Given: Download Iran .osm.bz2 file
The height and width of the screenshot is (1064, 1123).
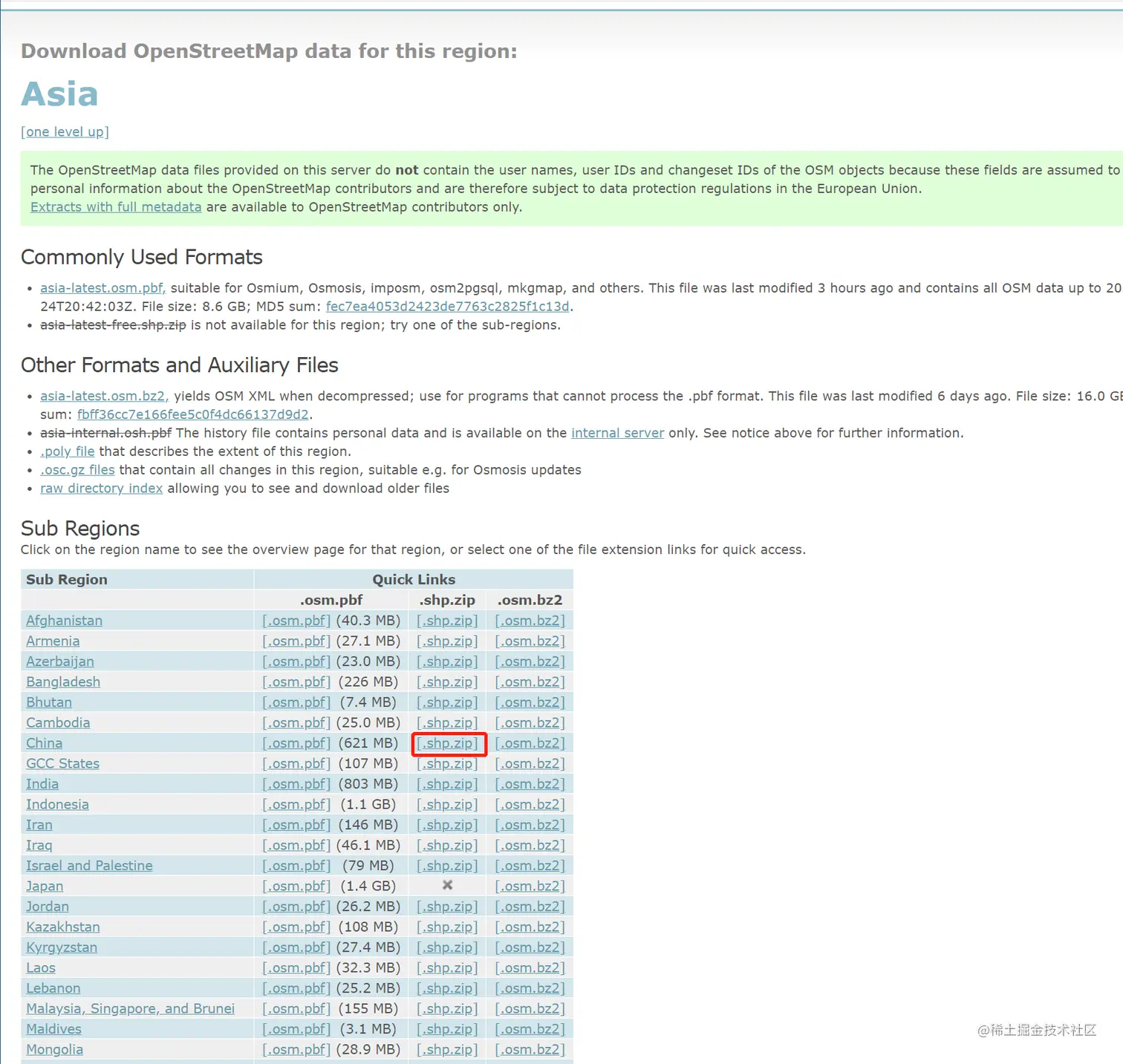Looking at the screenshot, I should pos(530,825).
